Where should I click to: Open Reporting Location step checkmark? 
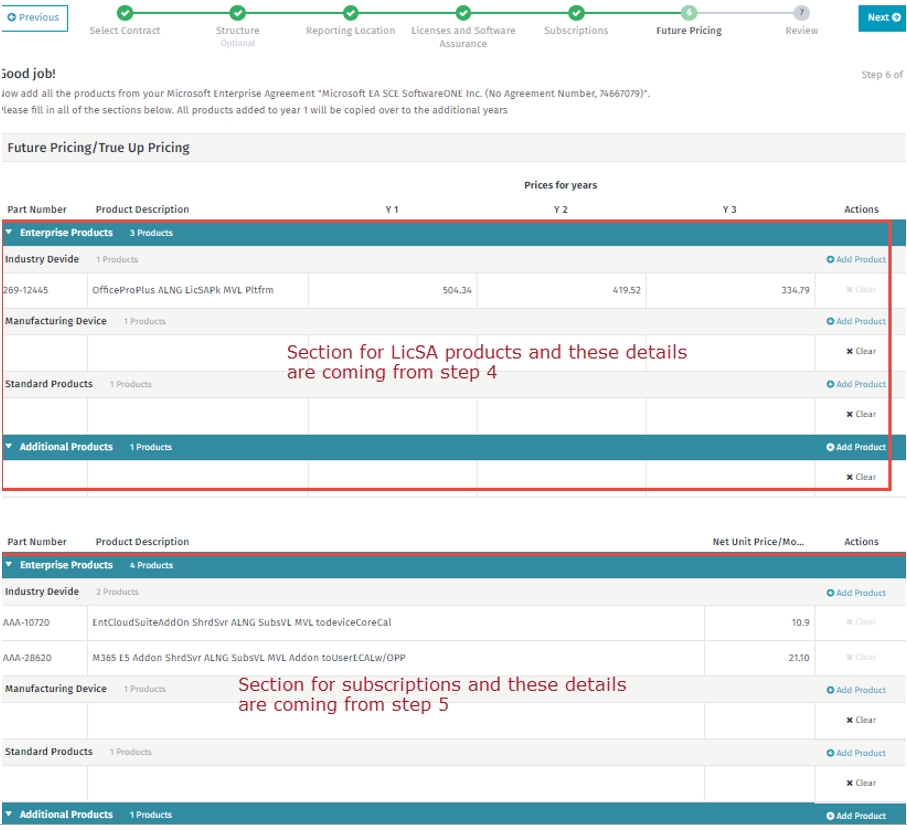(351, 13)
